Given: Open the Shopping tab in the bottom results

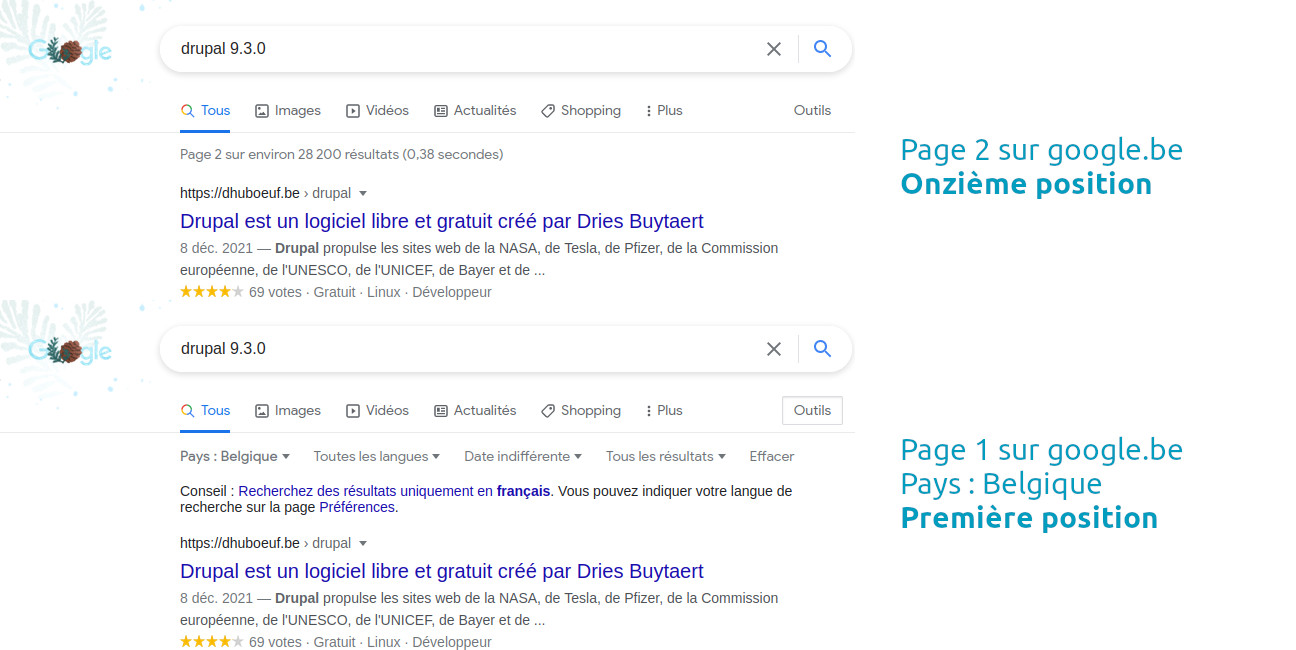Looking at the screenshot, I should (581, 411).
